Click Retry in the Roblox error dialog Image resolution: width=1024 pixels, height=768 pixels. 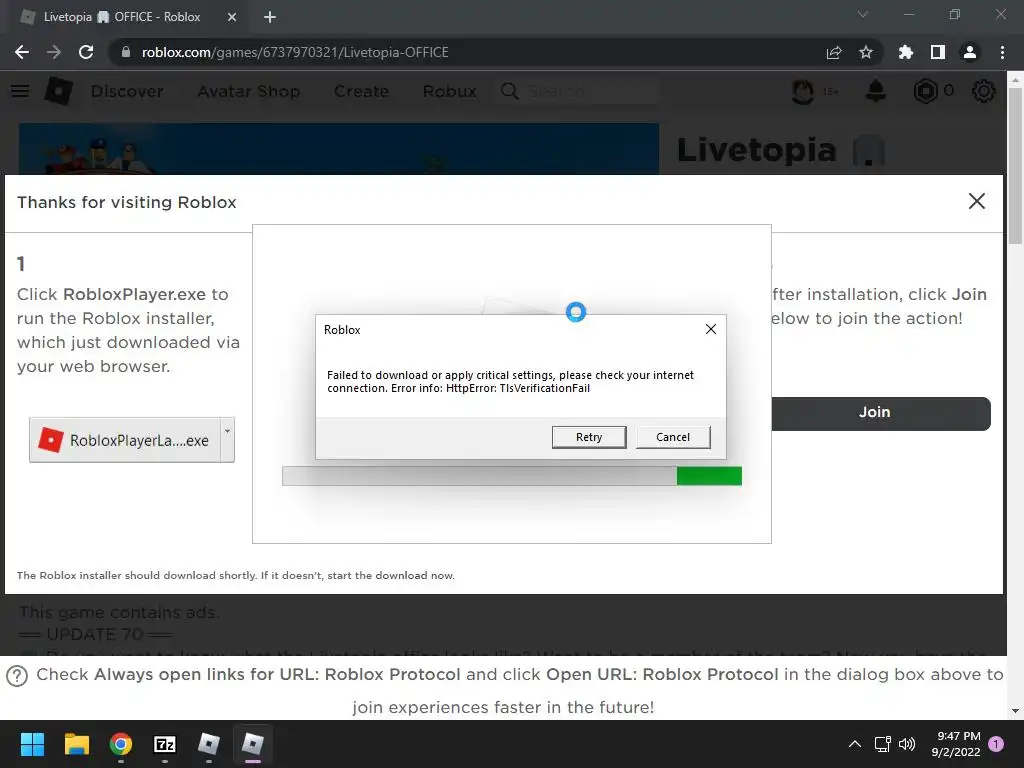pos(588,437)
